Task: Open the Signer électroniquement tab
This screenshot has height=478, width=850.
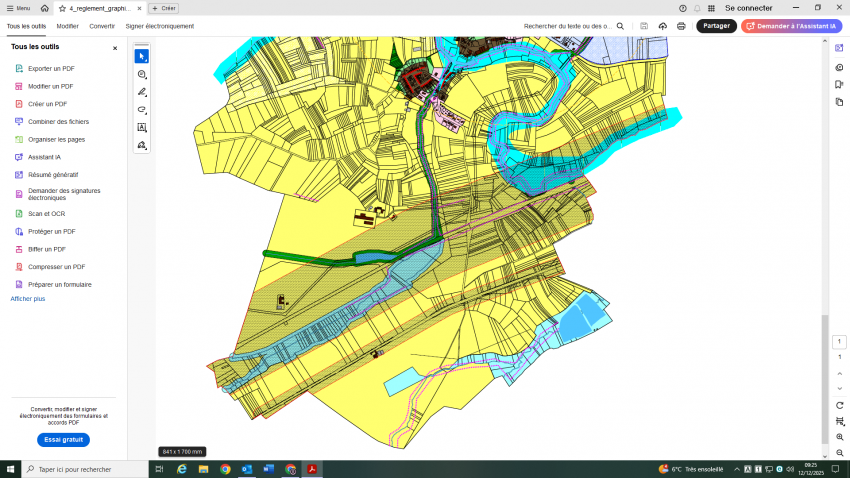Action: pyautogui.click(x=159, y=26)
